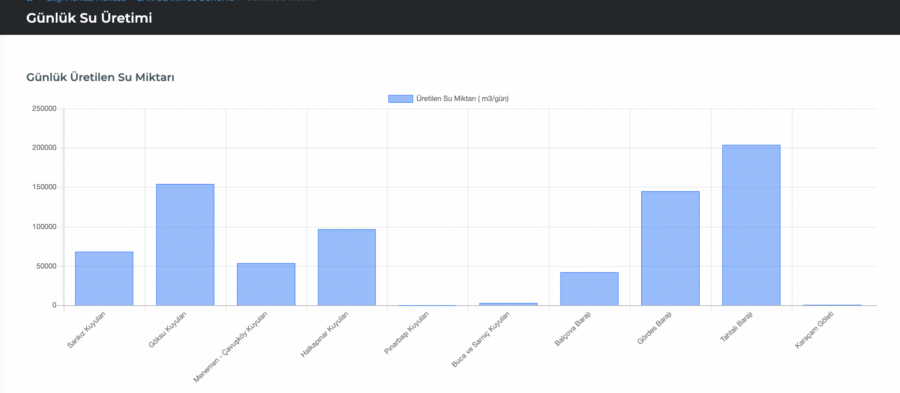Click the Menemen - Çavuşköy Kuyuları bar
The width and height of the screenshot is (900, 393).
266,285
